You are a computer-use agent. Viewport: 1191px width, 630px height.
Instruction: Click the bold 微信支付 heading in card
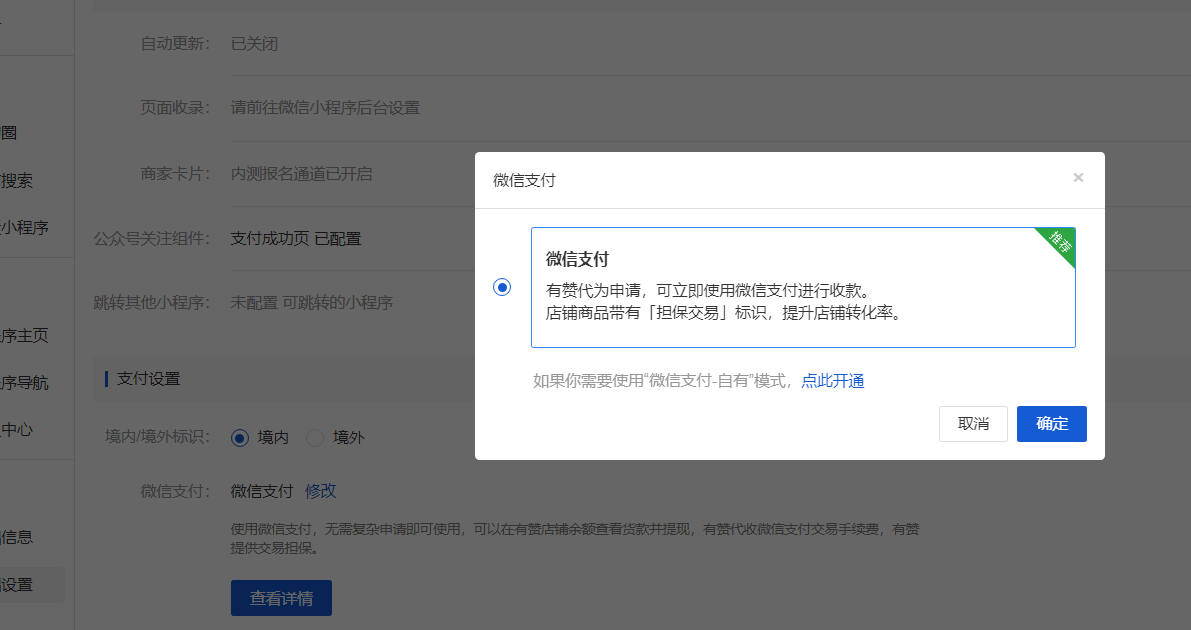pos(577,259)
